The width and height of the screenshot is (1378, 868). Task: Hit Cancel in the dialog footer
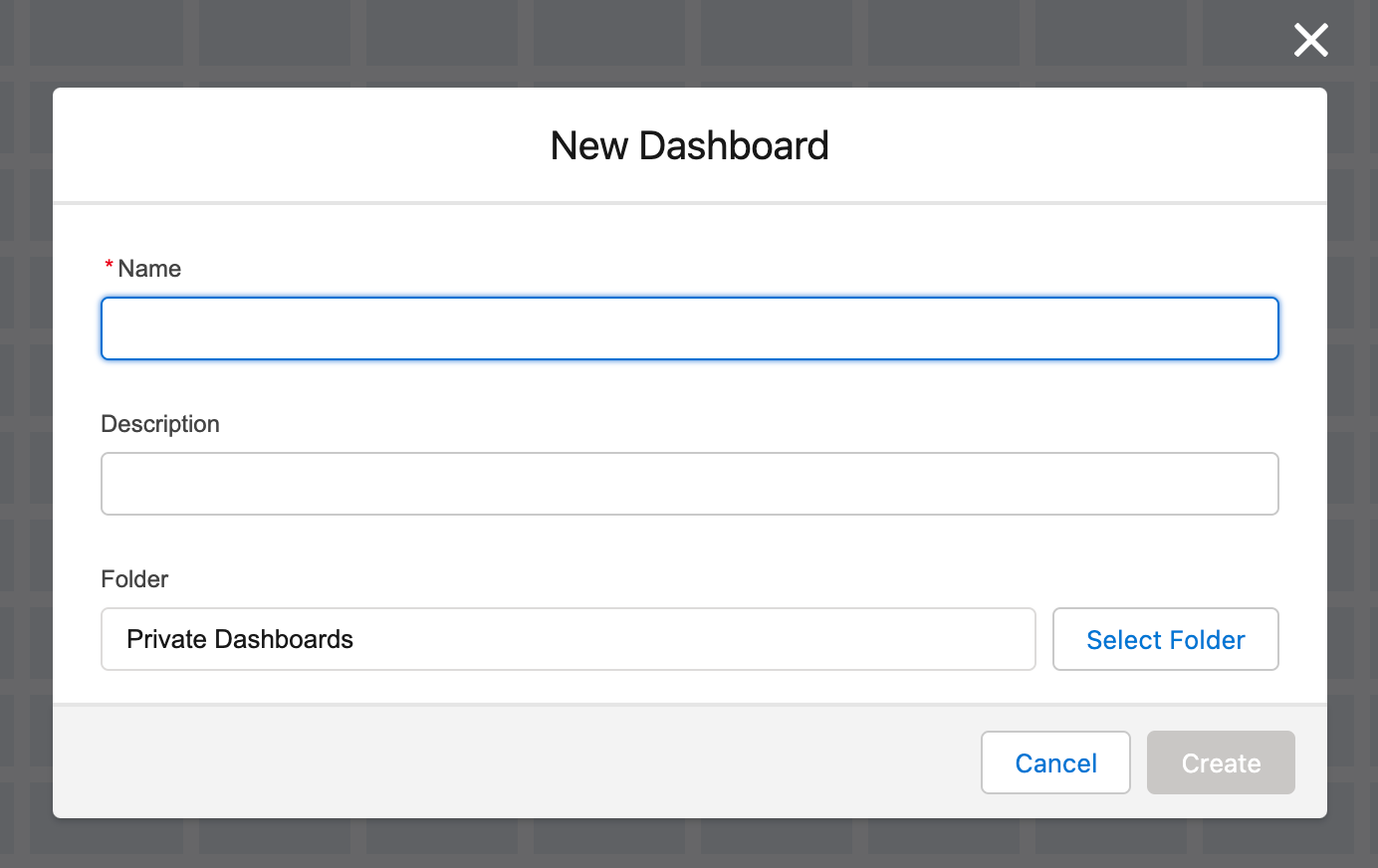[x=1055, y=762]
